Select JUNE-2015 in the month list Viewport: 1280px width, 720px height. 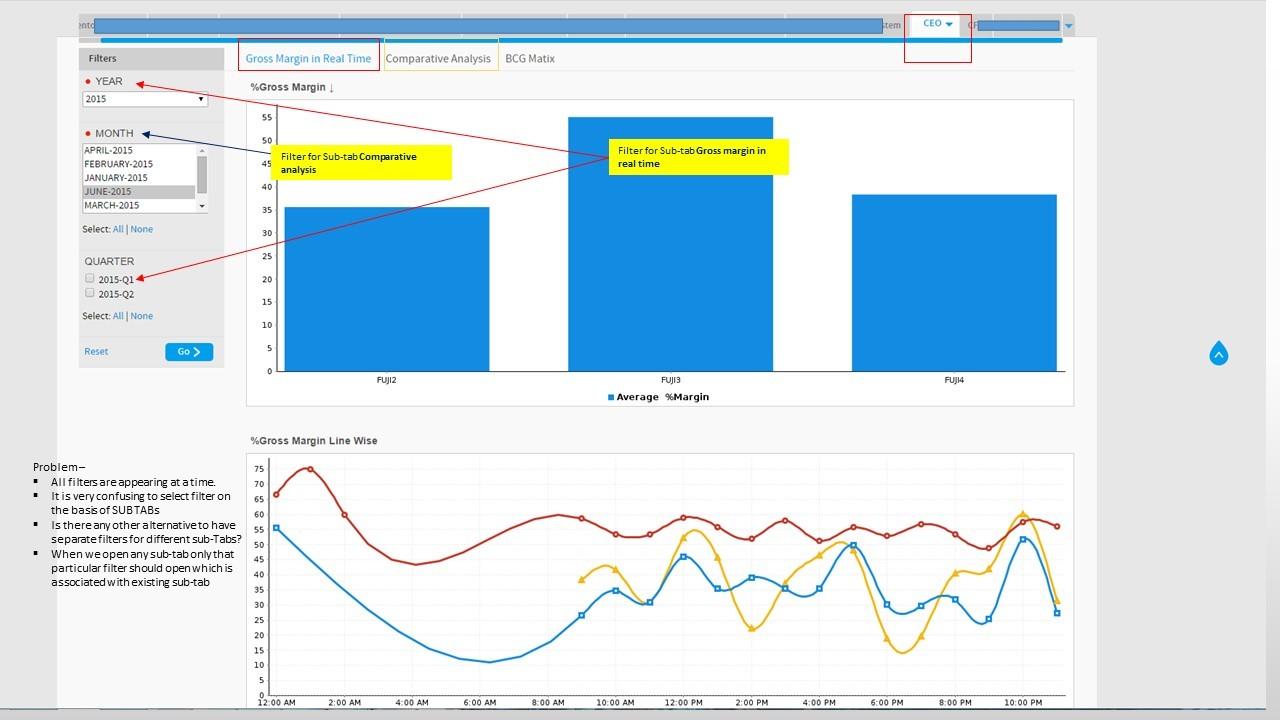(139, 192)
